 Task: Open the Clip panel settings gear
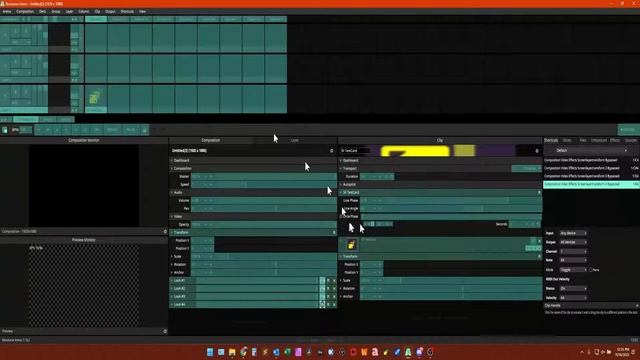coord(537,151)
